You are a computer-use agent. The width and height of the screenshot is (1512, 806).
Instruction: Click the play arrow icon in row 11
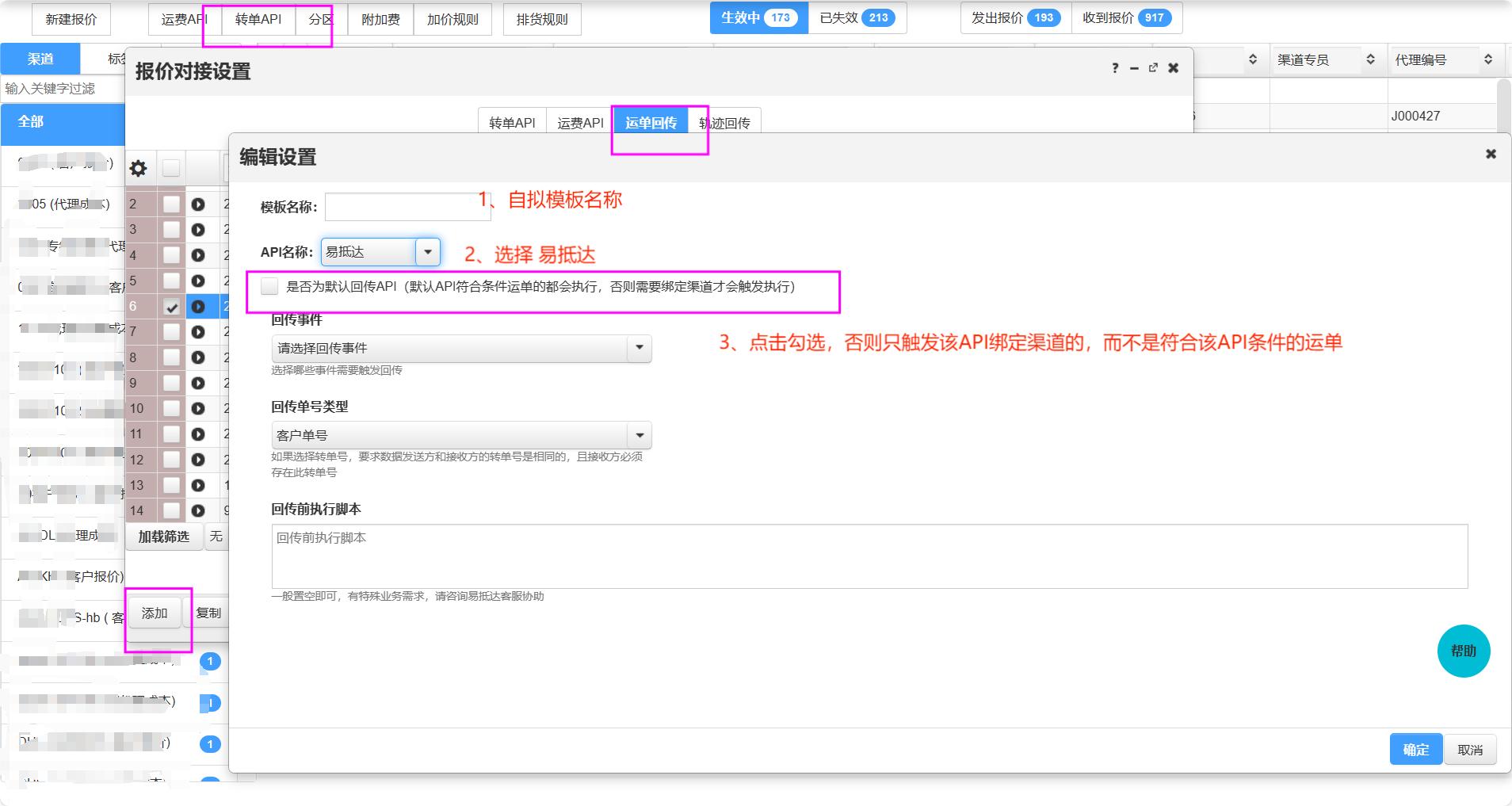[x=198, y=434]
